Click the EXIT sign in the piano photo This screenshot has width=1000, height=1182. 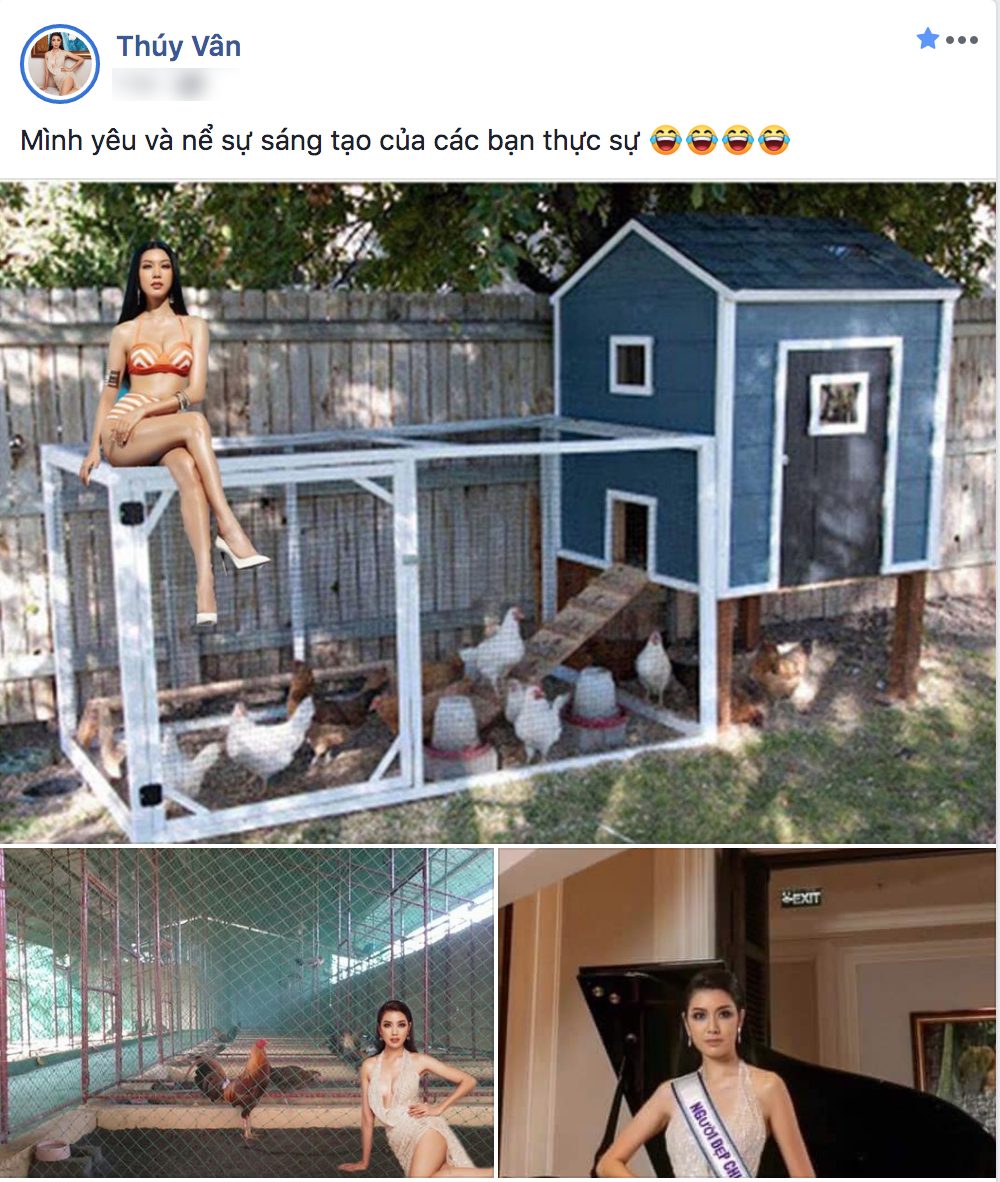[x=801, y=898]
